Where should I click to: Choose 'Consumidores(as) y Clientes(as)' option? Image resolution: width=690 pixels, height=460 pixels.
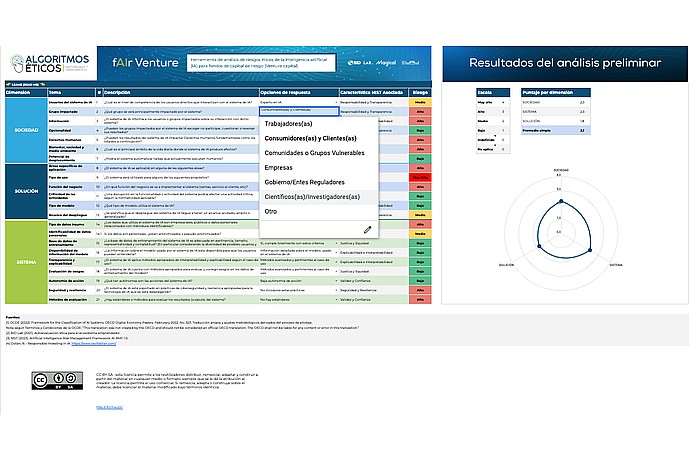(x=319, y=138)
